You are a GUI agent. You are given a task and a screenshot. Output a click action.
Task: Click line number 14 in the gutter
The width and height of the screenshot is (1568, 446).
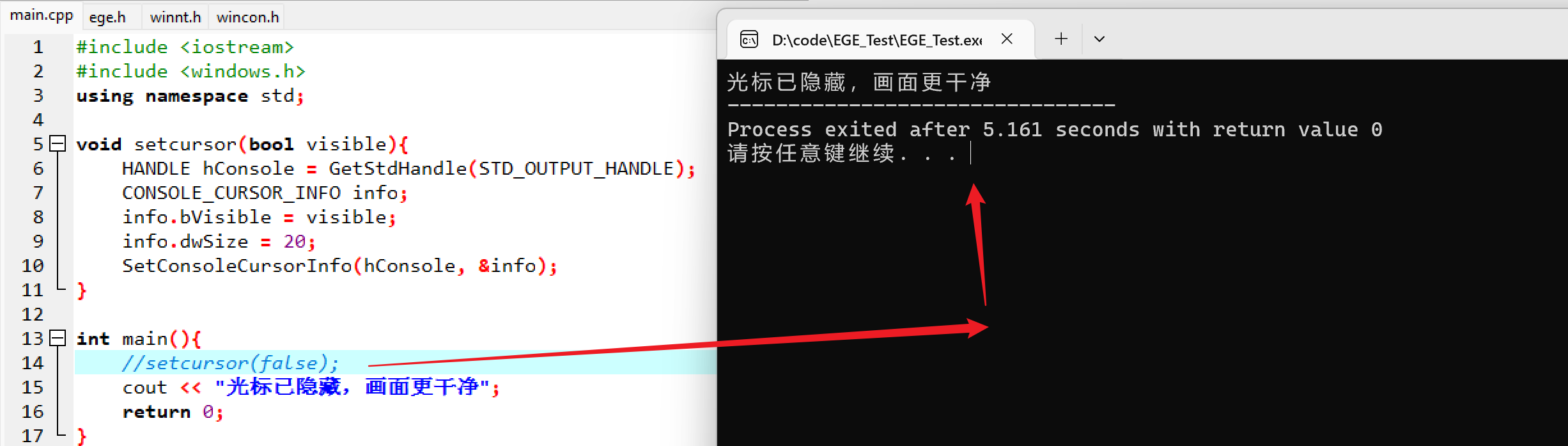tap(33, 363)
